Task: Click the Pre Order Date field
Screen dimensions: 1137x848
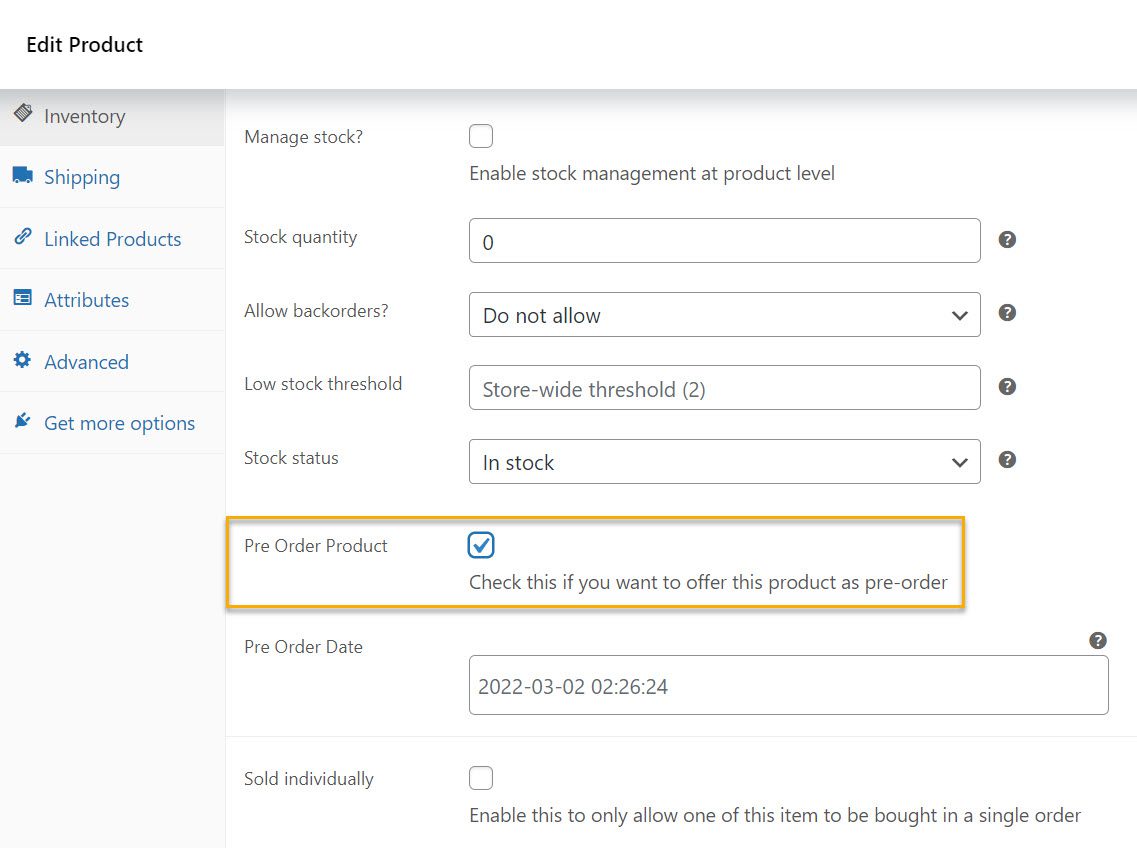Action: click(788, 686)
